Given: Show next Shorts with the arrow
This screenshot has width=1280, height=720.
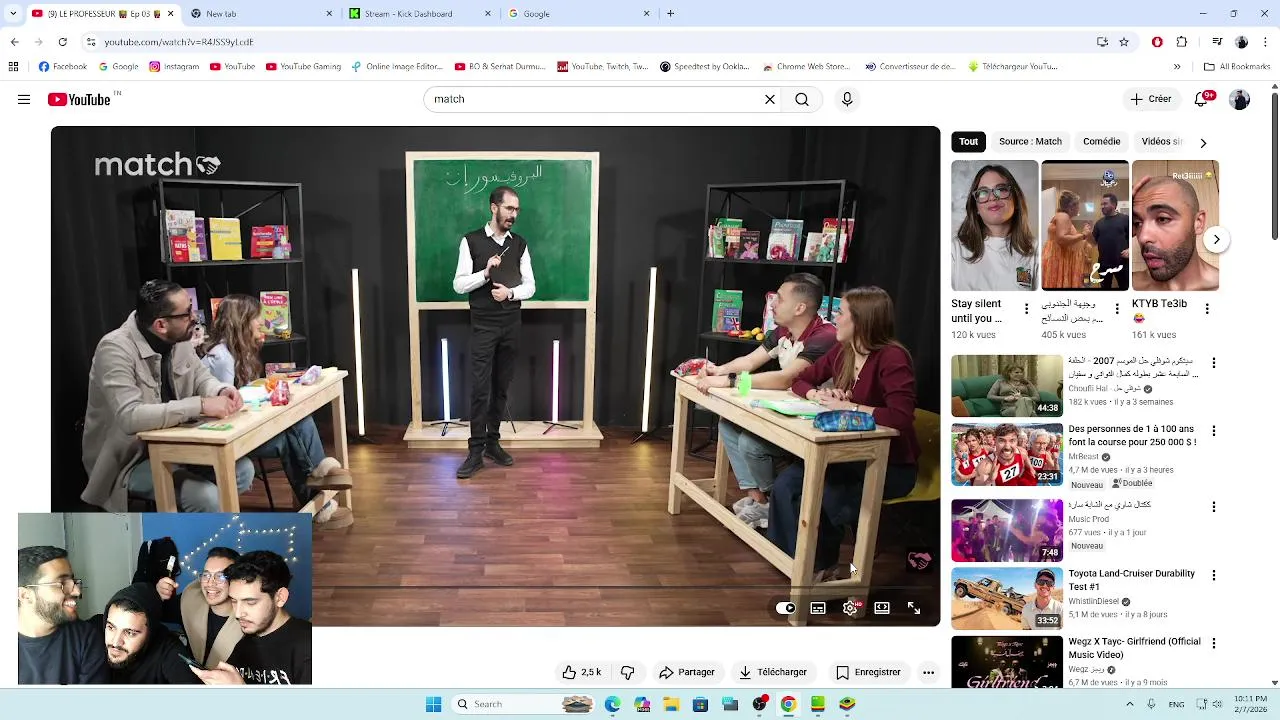Looking at the screenshot, I should point(1216,239).
